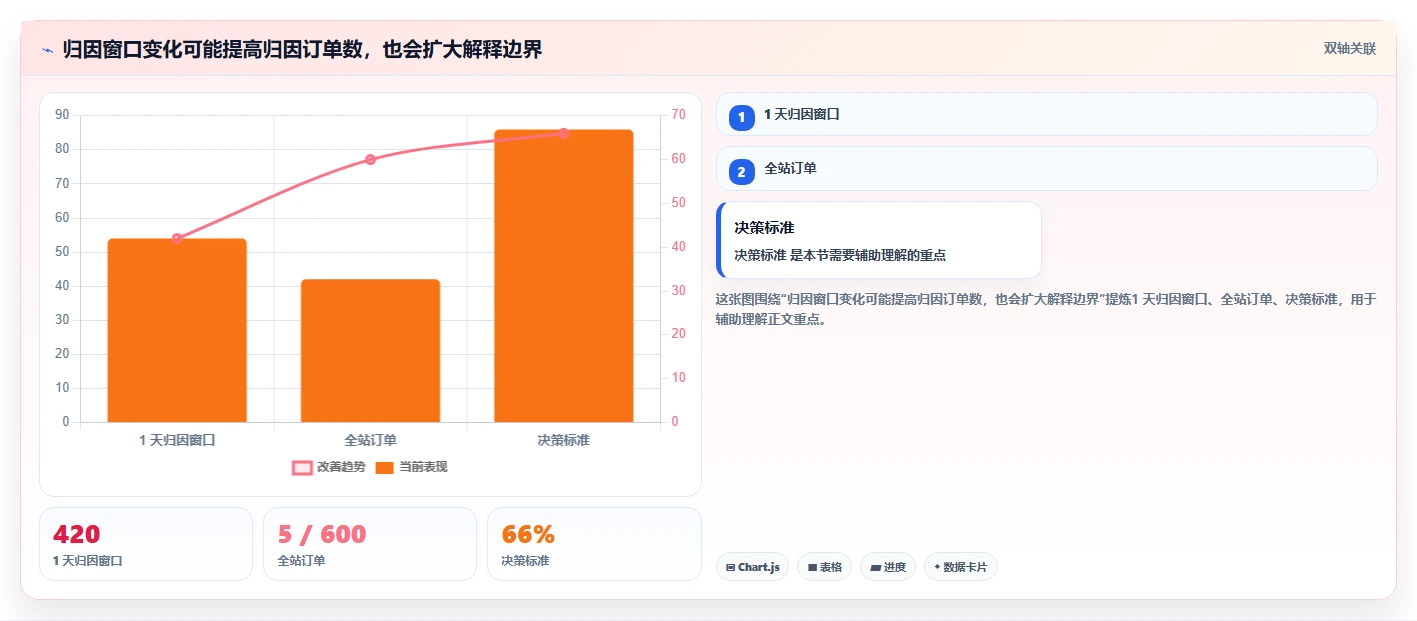Click the Chart.js tag
The image size is (1417, 621).
pos(752,567)
